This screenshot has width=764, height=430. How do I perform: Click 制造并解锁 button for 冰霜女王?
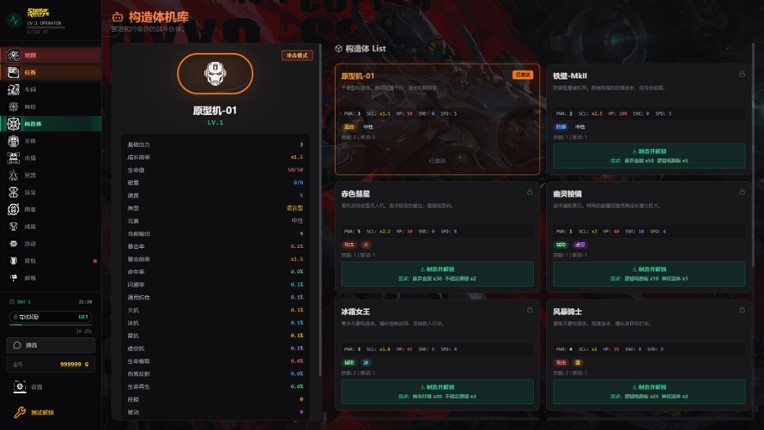[437, 392]
